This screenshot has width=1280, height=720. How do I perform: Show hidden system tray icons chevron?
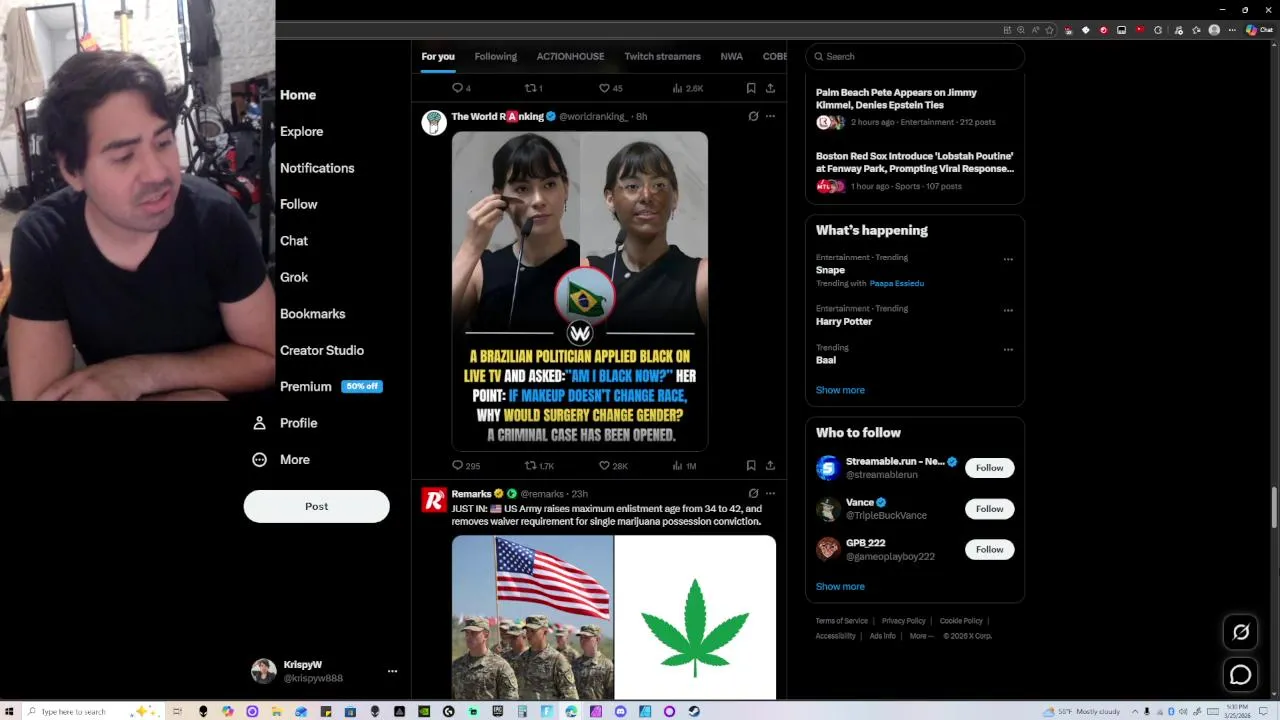(1135, 712)
